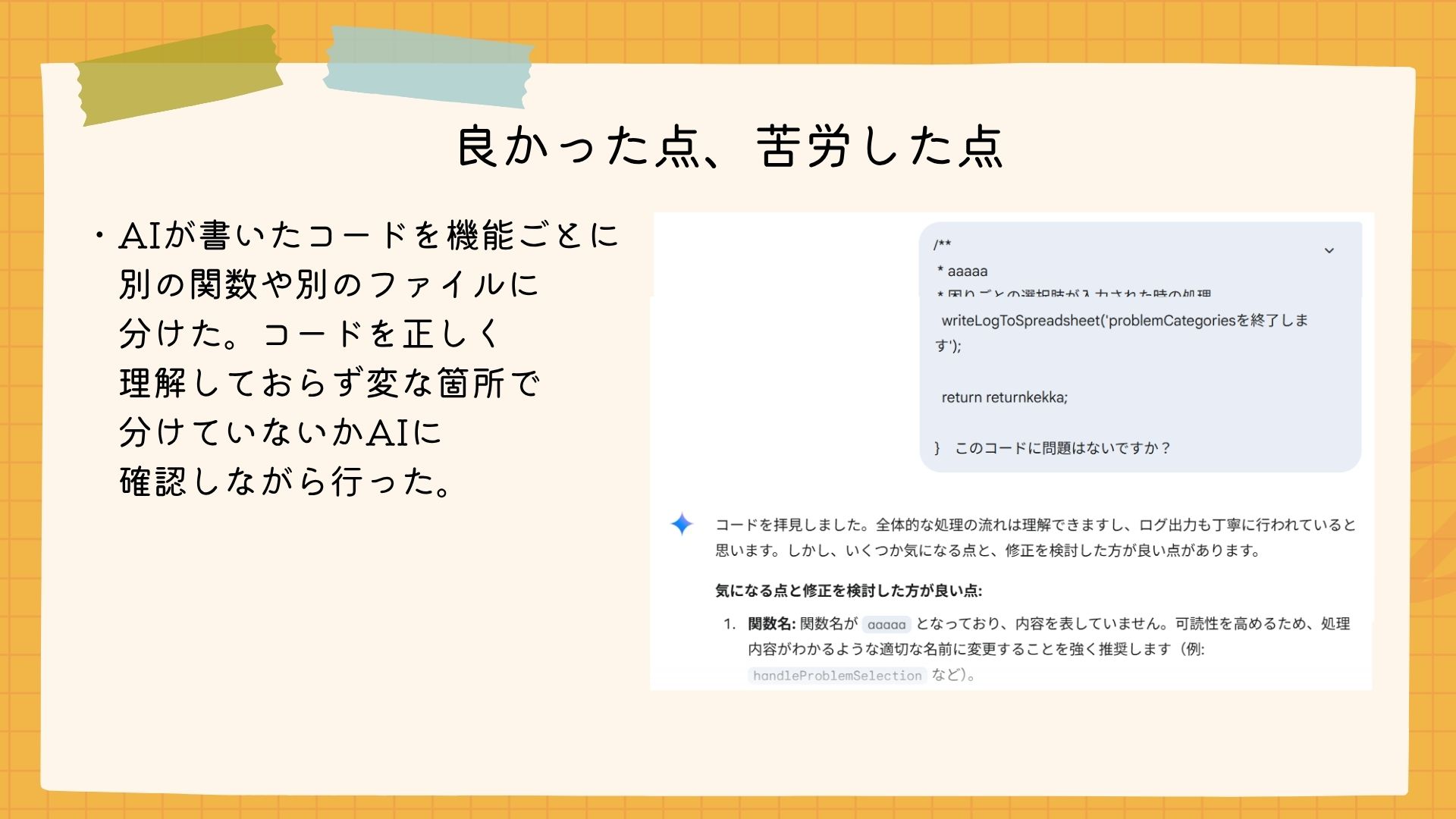Click the 'aaaaa' inline code chip
The image size is (1456, 819).
(886, 625)
